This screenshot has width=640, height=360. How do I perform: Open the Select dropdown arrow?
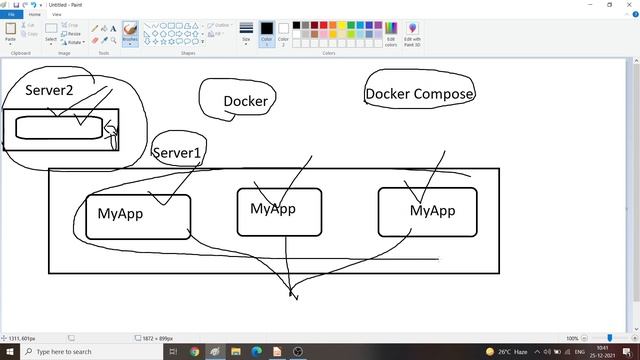pyautogui.click(x=51, y=44)
